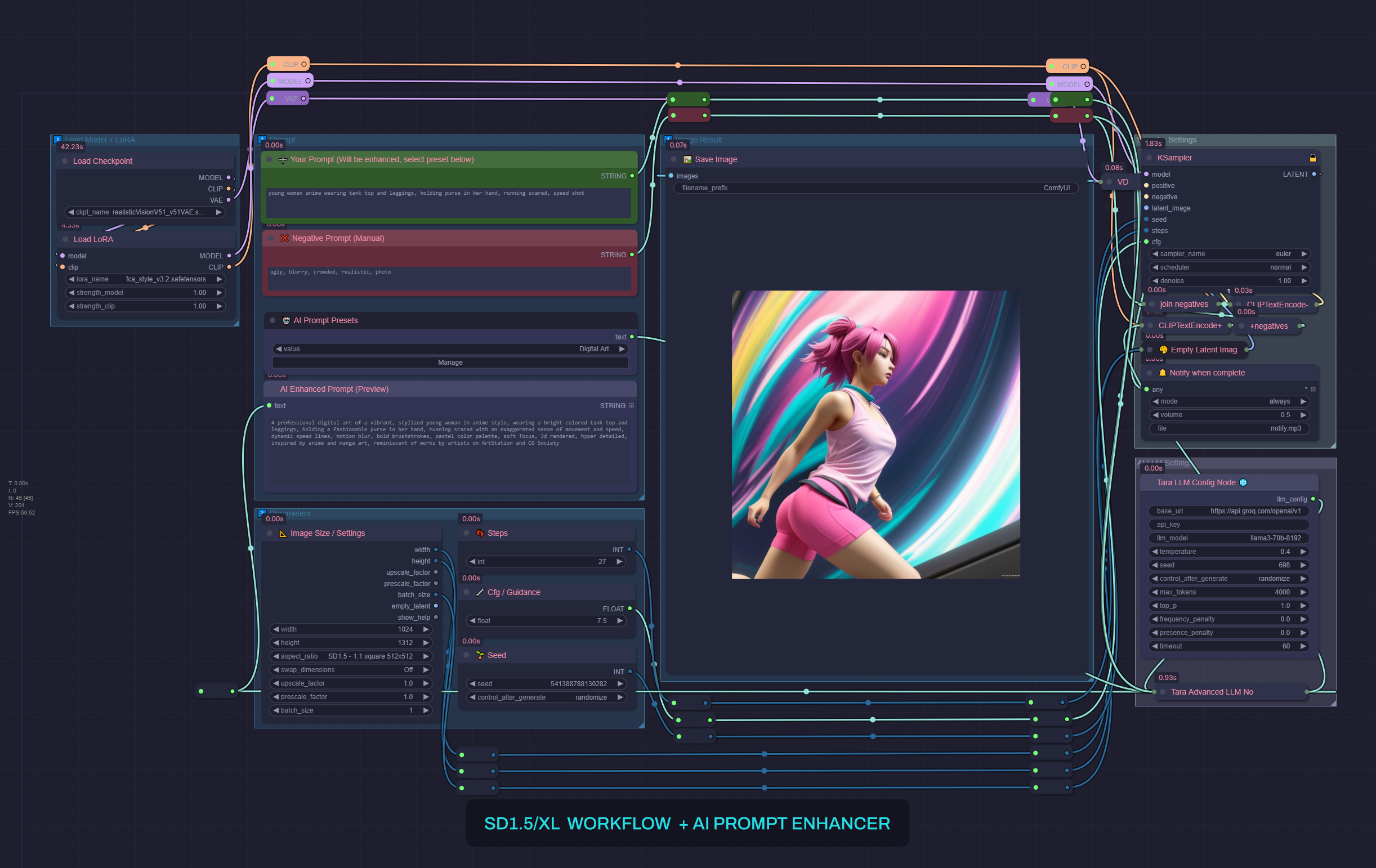Collapse the Load LoRA node using its dot
This screenshot has width=1376, height=868.
(x=65, y=239)
